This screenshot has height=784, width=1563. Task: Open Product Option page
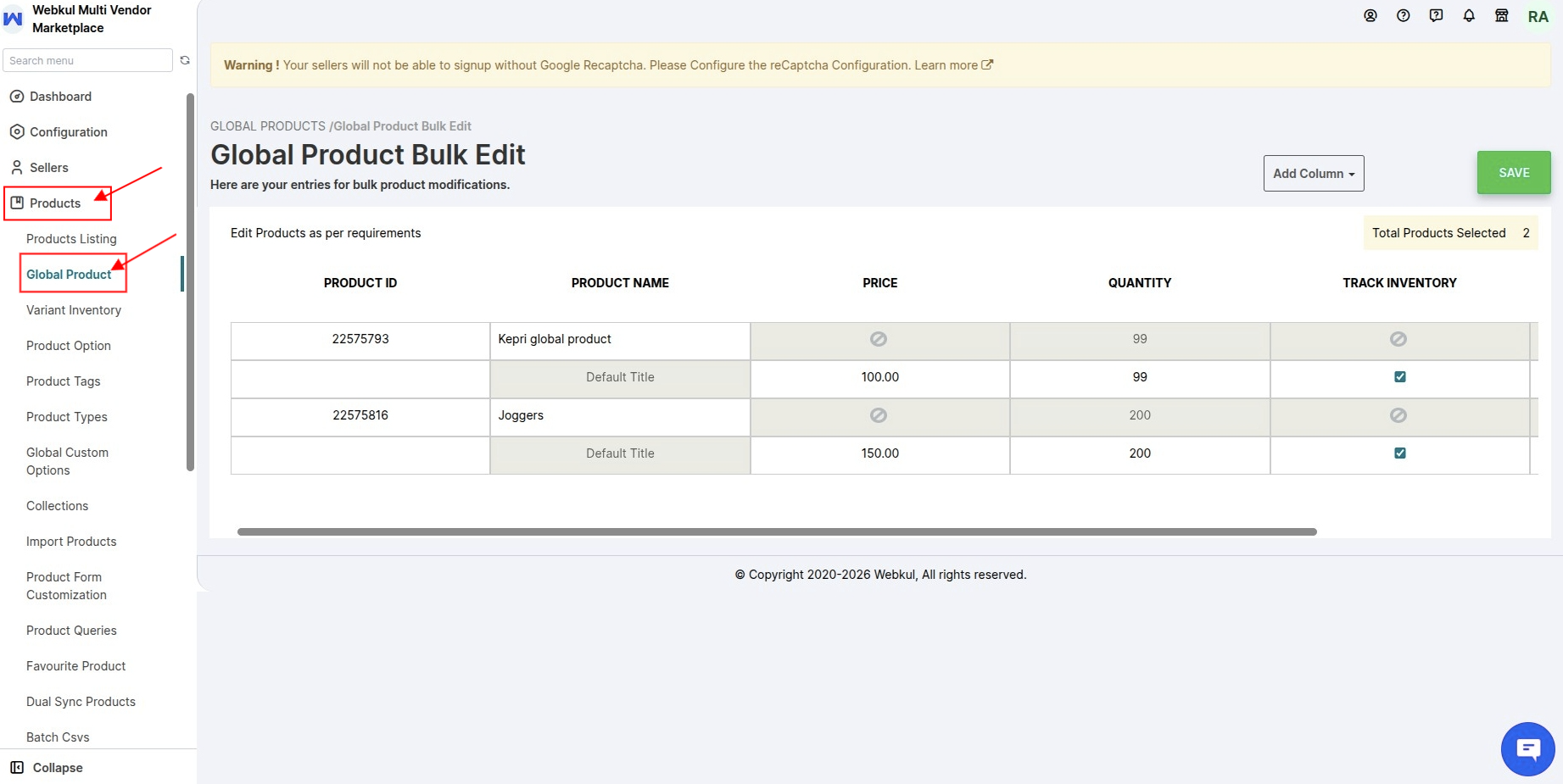coord(69,346)
